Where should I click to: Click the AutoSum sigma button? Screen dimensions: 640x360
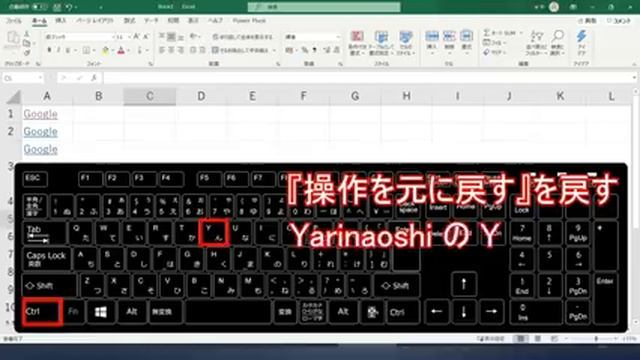click(500, 33)
